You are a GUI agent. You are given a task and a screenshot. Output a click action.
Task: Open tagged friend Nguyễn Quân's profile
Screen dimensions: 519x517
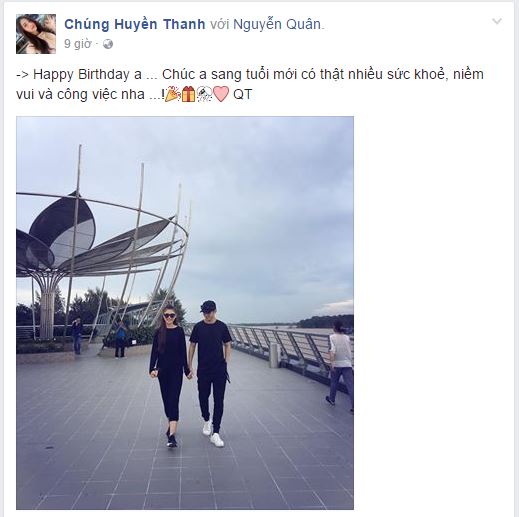[277, 24]
